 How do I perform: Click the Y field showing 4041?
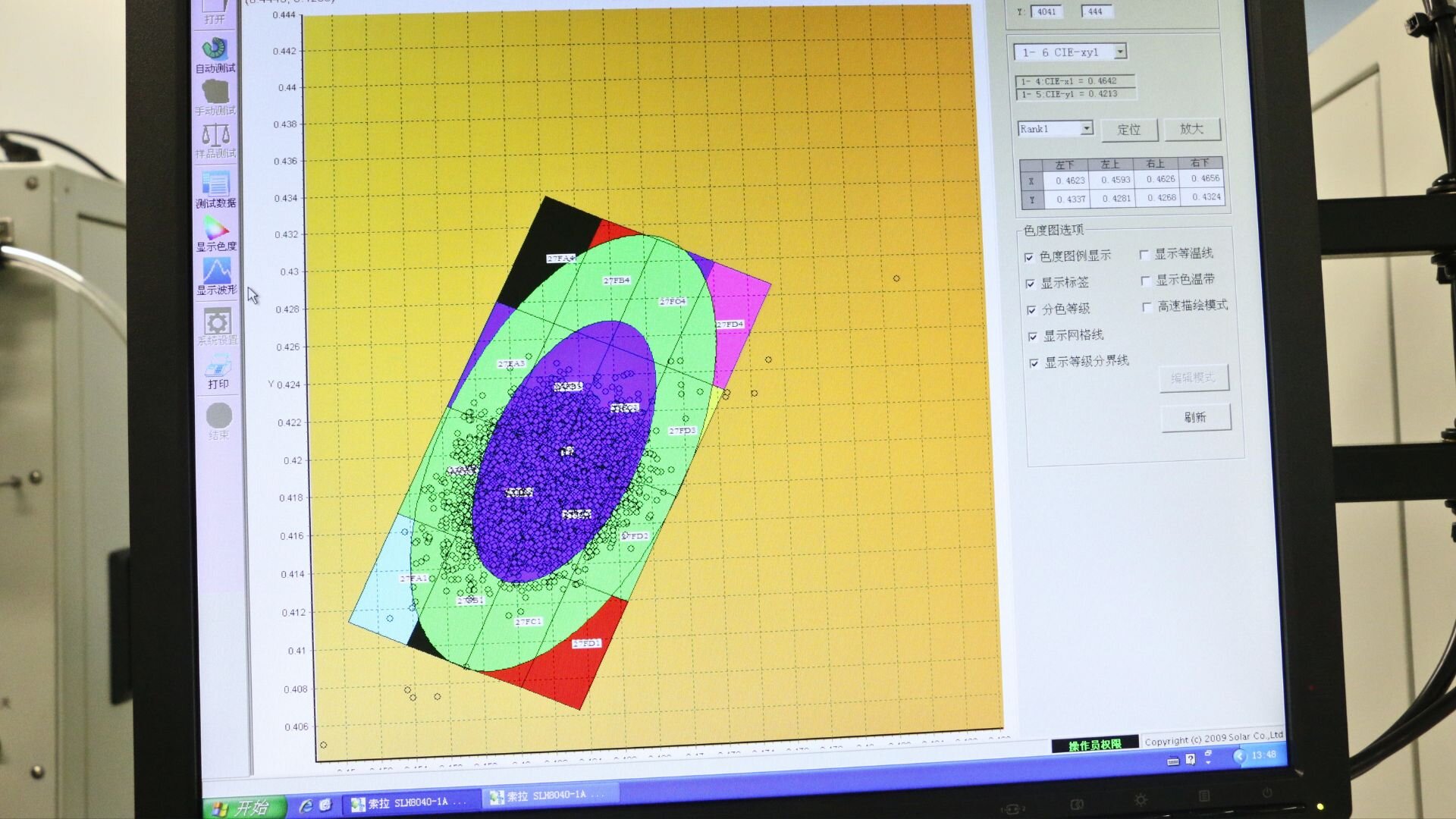1047,11
